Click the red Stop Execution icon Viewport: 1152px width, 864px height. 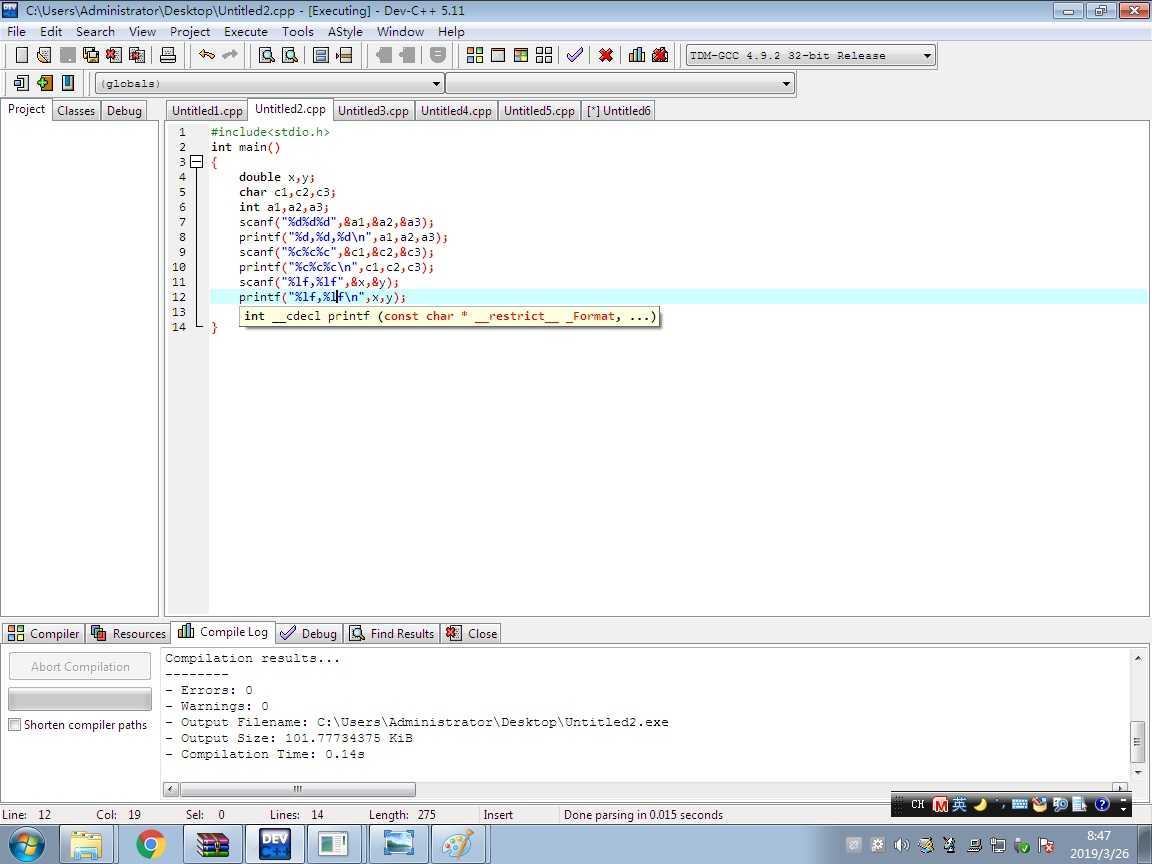[605, 55]
